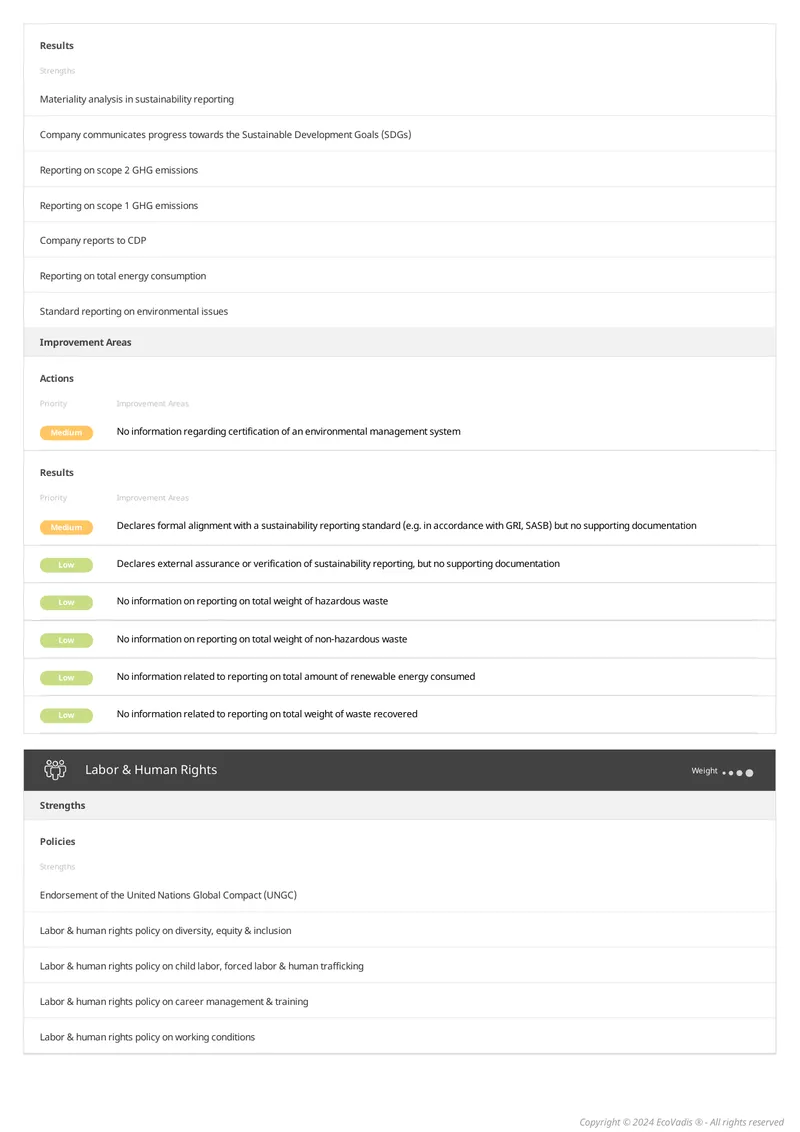Viewport: 800px width, 1132px height.
Task: Click the policy on working conditions row
Action: click(x=399, y=1036)
